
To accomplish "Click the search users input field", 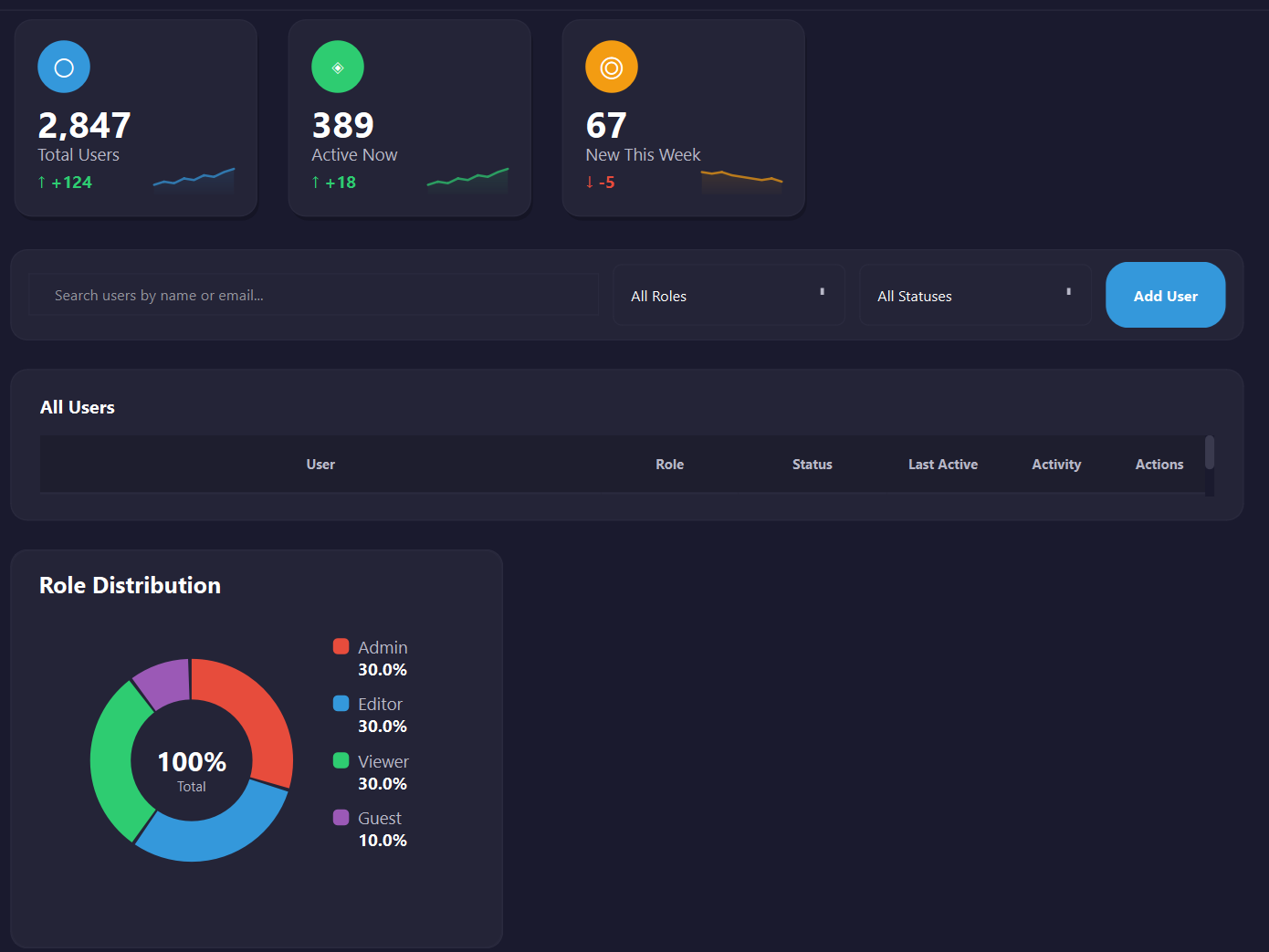I will 313,294.
